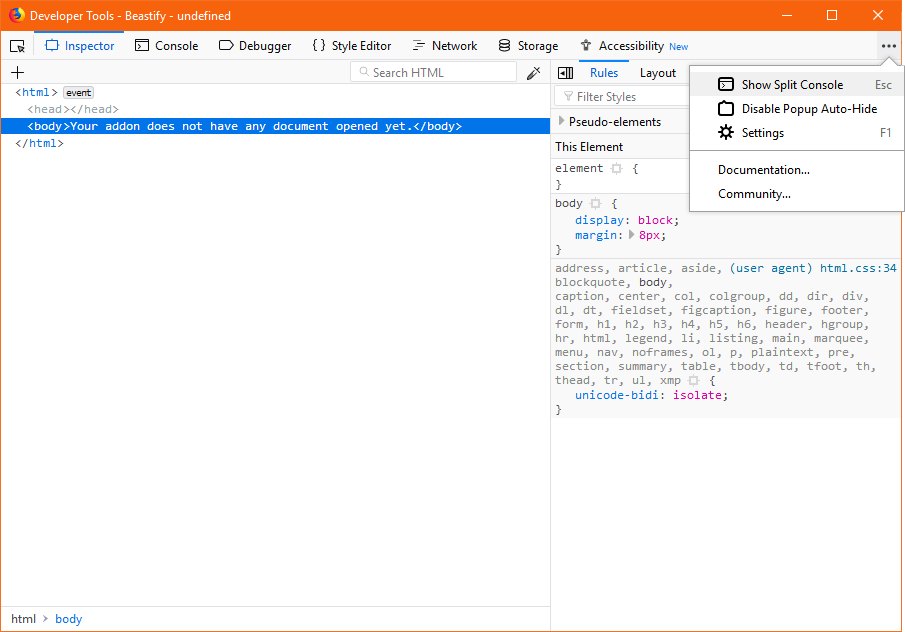This screenshot has width=905, height=632.
Task: Click the eyedropper color picker icon
Action: click(533, 73)
